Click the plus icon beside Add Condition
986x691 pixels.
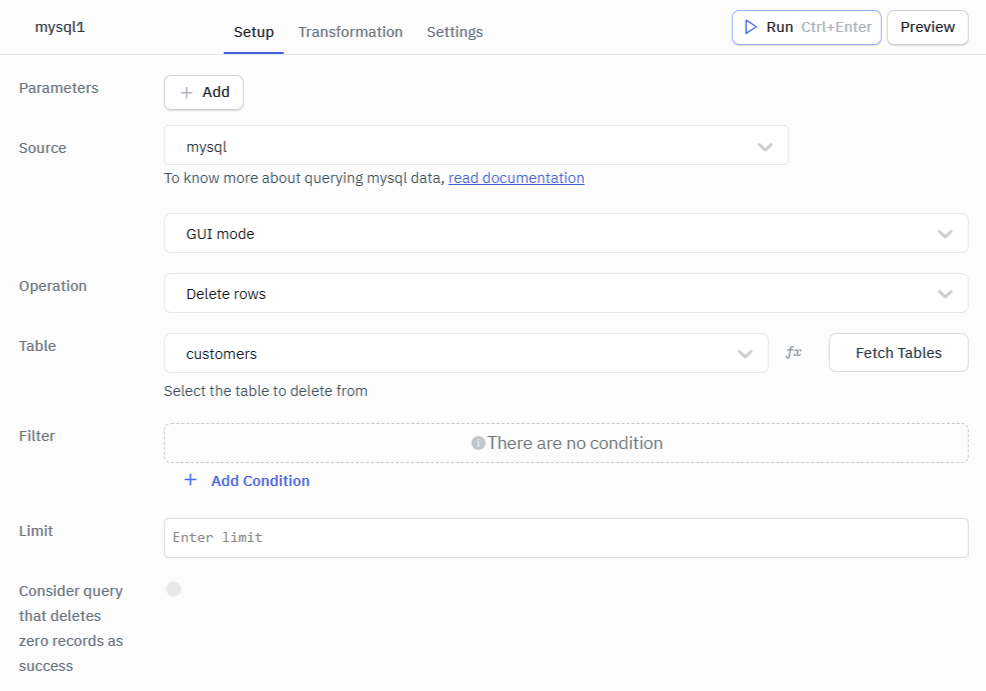(190, 480)
